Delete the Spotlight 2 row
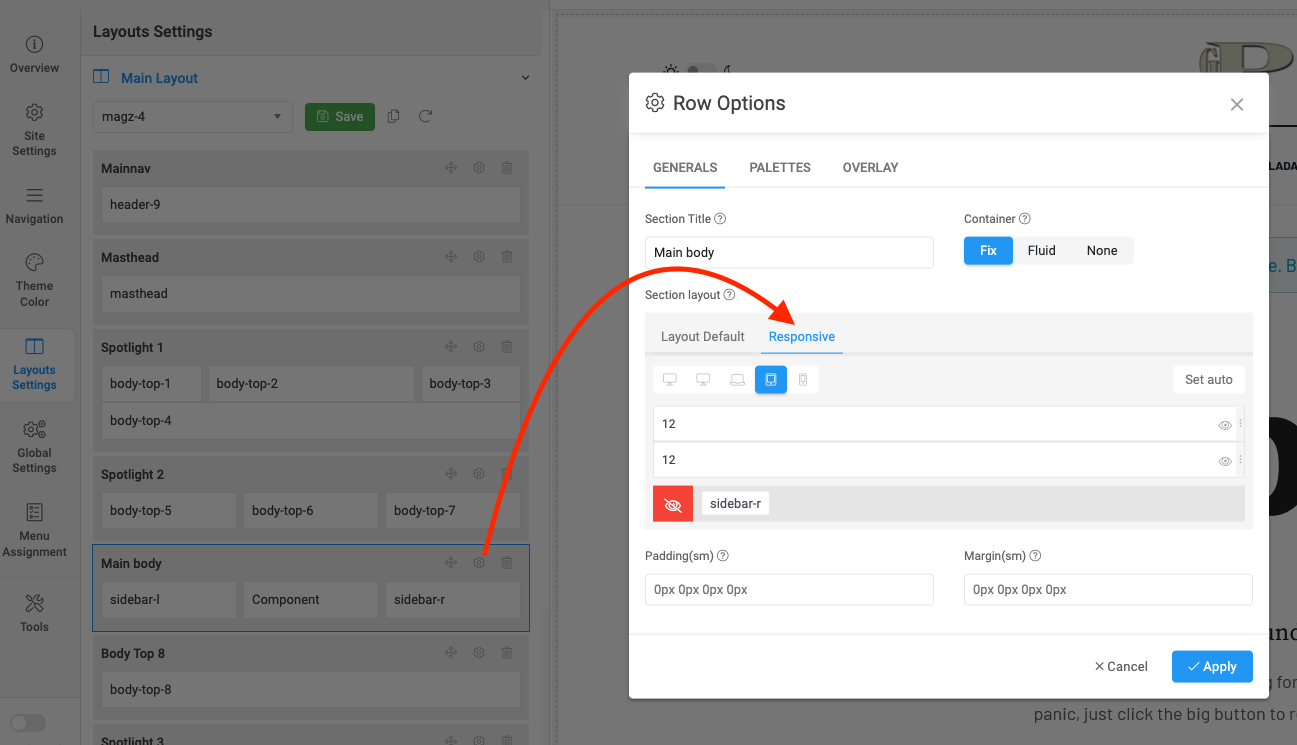1297x745 pixels. 507,474
